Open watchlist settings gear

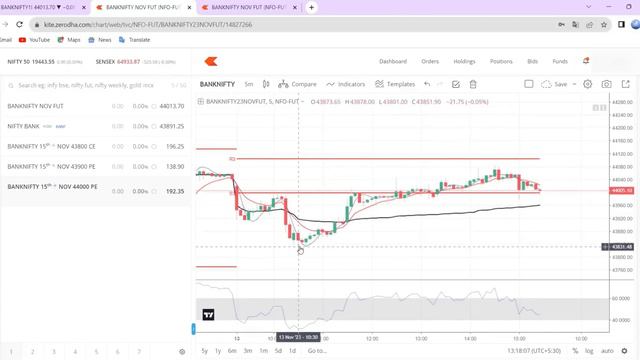tap(182, 351)
